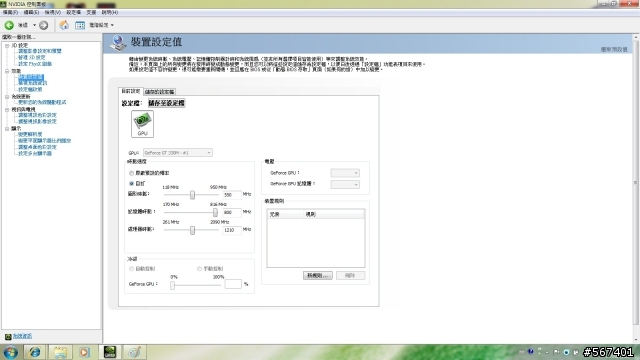Click the grey Forward arrow button
The height and width of the screenshot is (360, 640).
click(44, 25)
